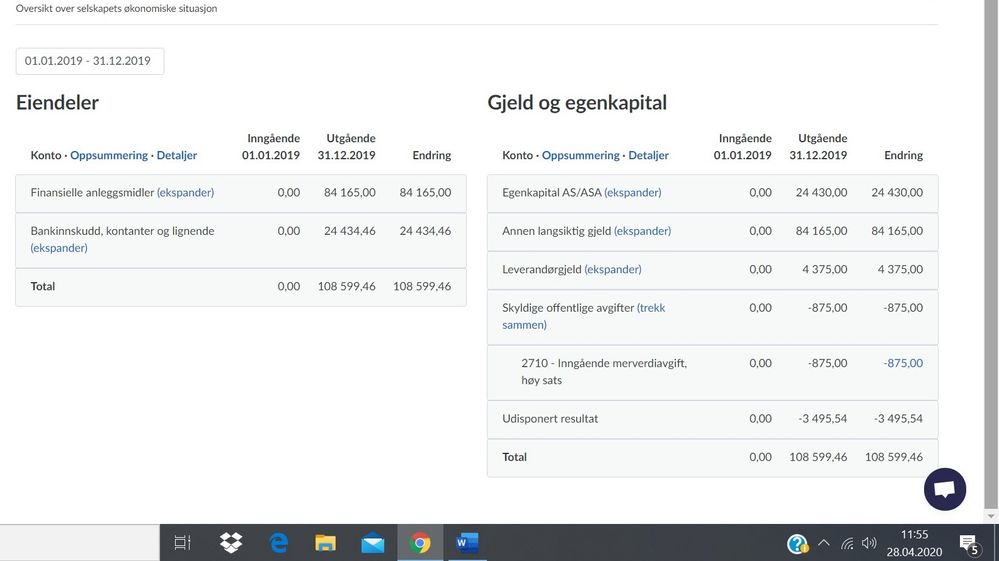Open the notification action center

click(x=969, y=543)
